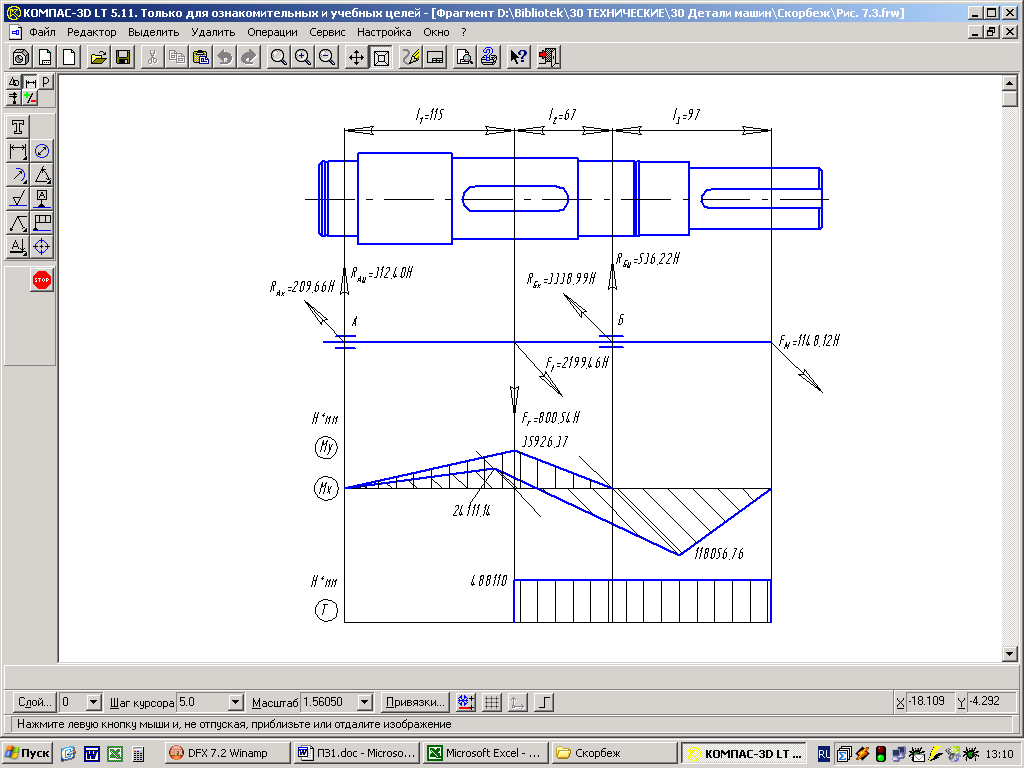Create a new blank fragment
This screenshot has width=1024, height=768.
(69, 57)
